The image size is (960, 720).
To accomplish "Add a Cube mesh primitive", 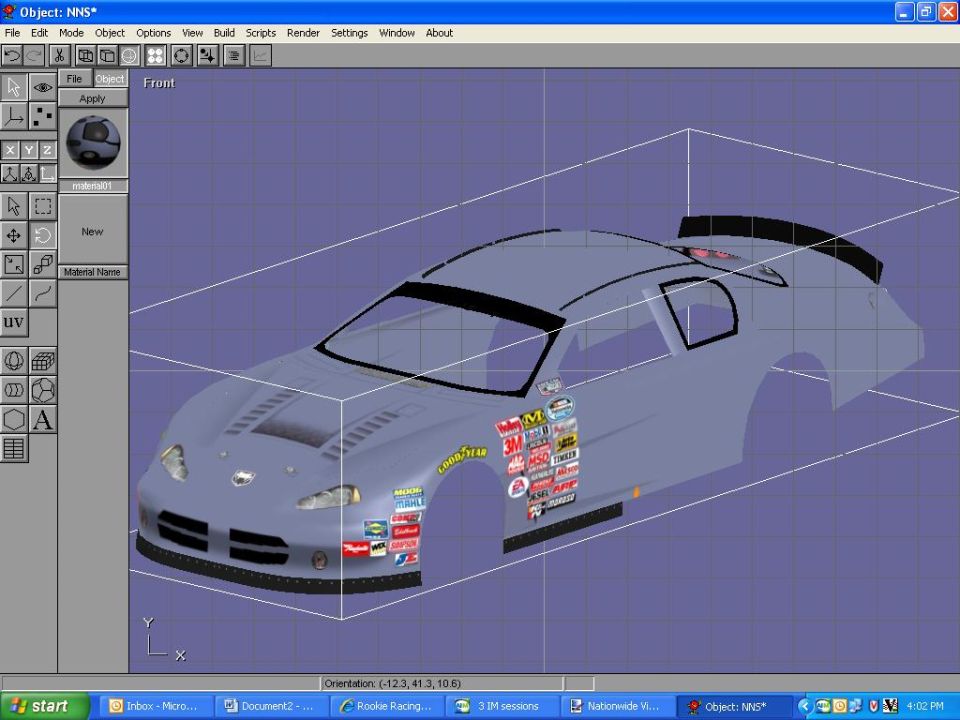I will tap(43, 361).
